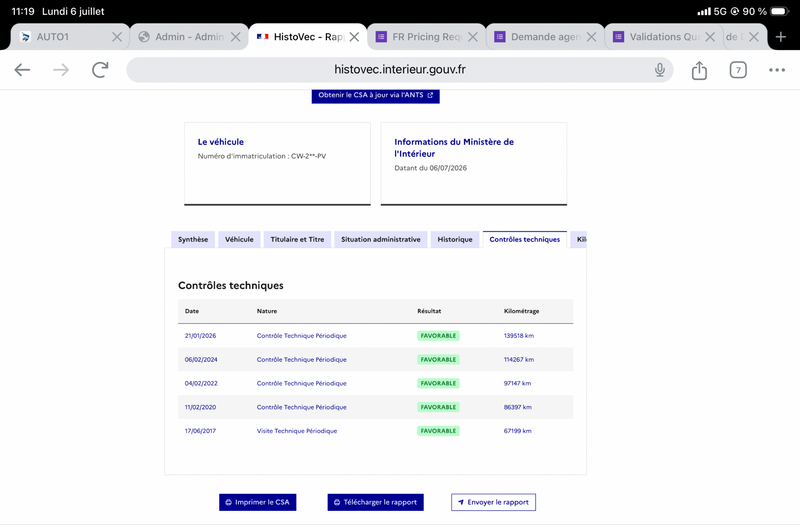The height and width of the screenshot is (525, 800).
Task: Click the Le véhicule card heading
Action: 221,142
